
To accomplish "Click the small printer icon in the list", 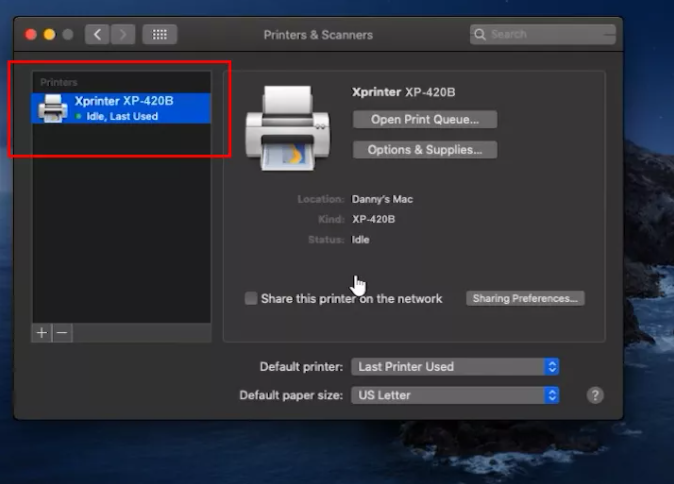I will (x=52, y=108).
